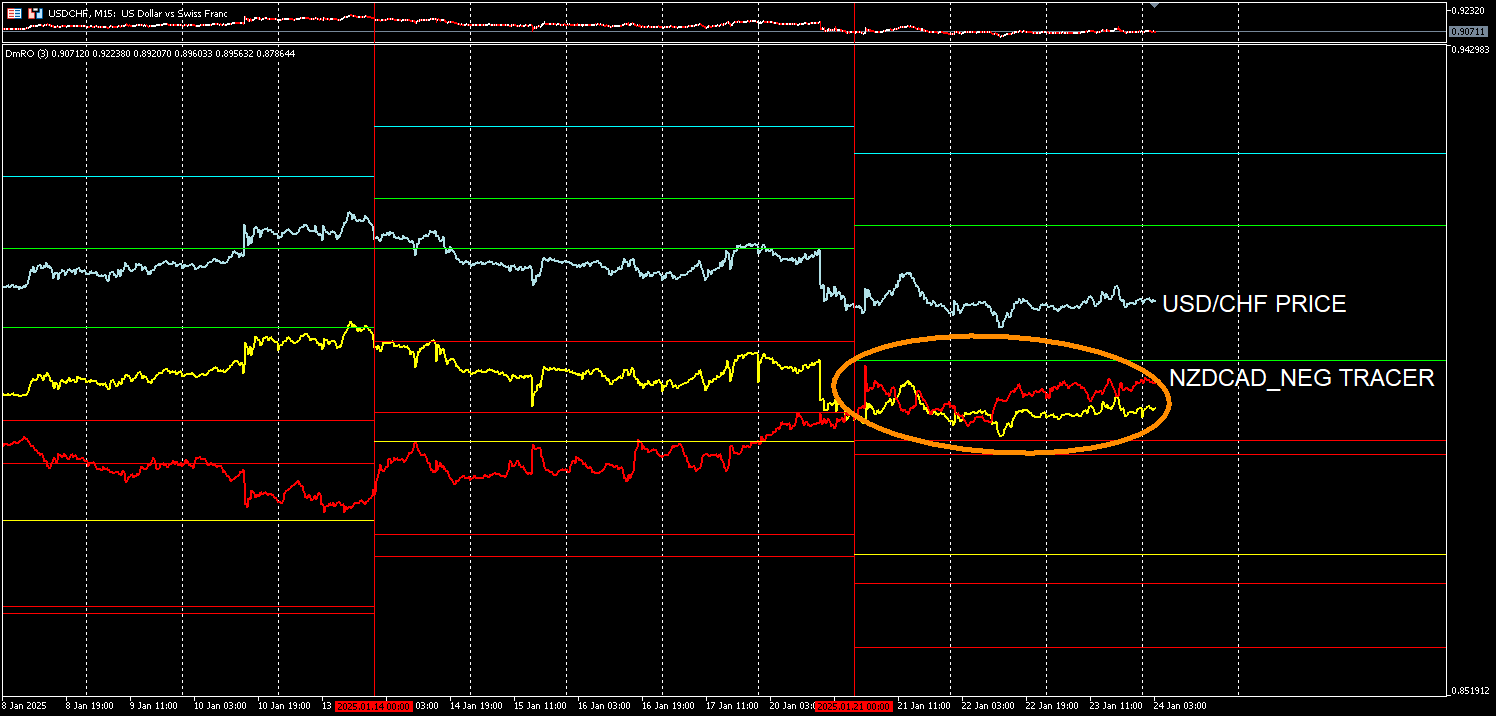Click the 17 Jan 11:00 time axis label
1496x716 pixels.
point(733,706)
